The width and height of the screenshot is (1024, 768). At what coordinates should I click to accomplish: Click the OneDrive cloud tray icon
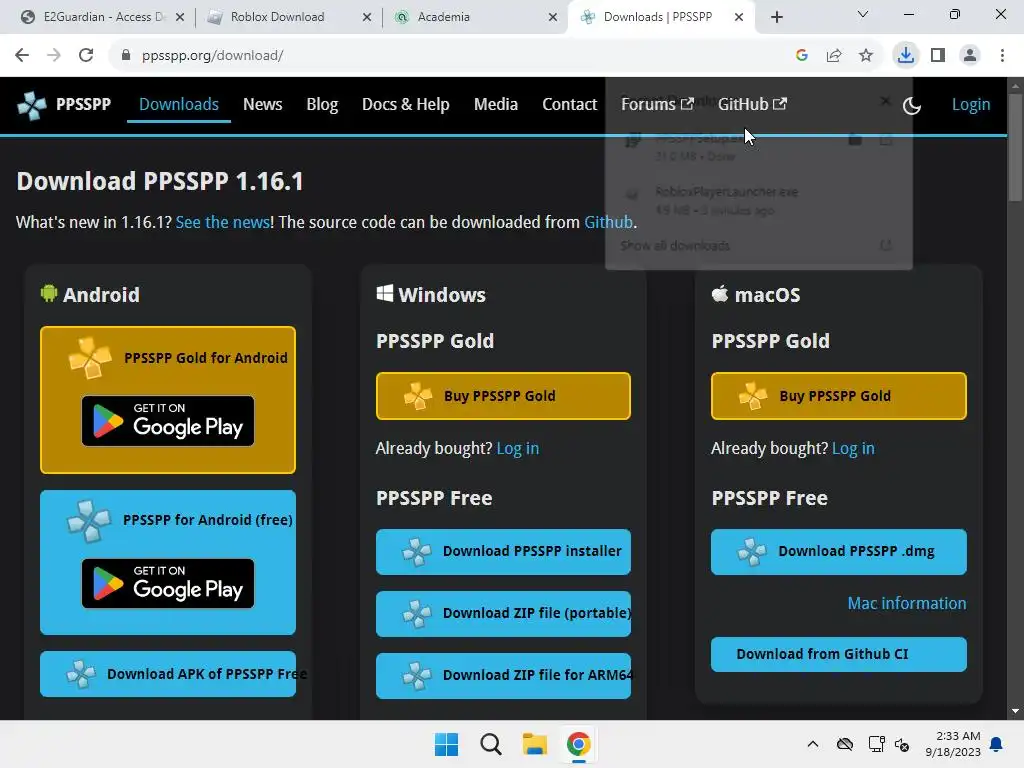[845, 744]
